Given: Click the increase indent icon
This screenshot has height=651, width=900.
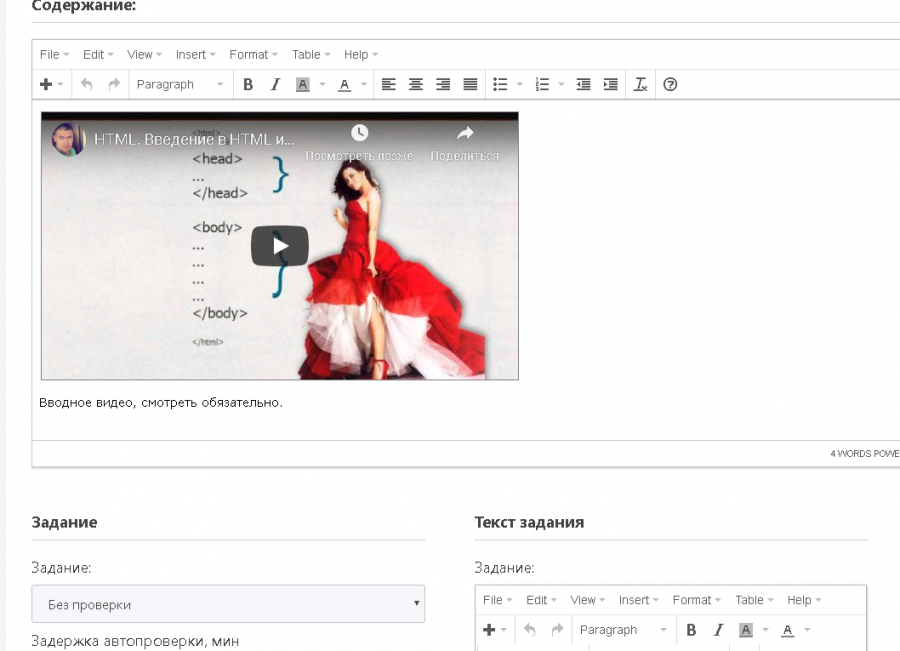Looking at the screenshot, I should [611, 85].
